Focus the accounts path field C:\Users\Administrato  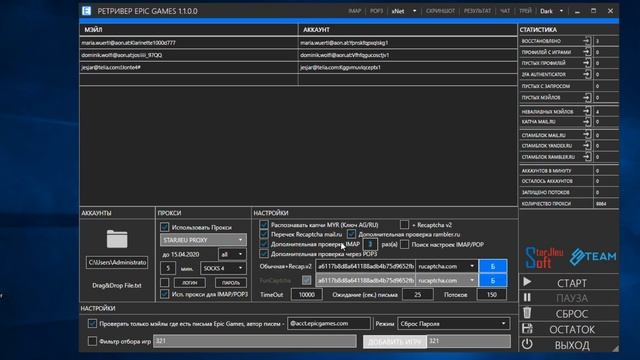pyautogui.click(x=117, y=262)
